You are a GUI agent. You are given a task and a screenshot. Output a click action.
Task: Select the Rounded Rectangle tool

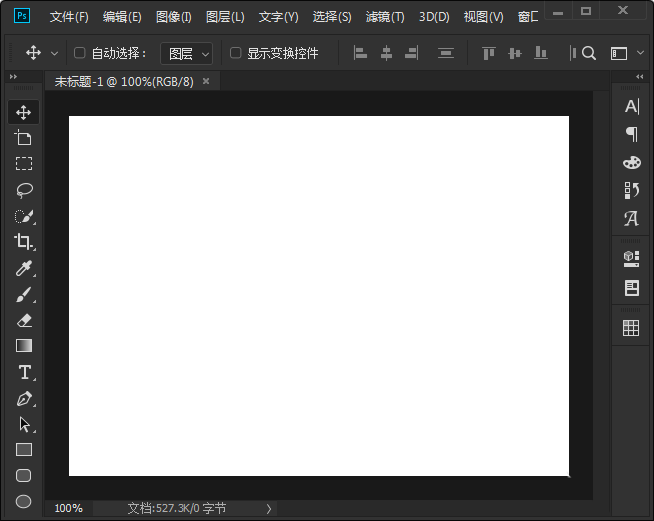(x=23, y=476)
